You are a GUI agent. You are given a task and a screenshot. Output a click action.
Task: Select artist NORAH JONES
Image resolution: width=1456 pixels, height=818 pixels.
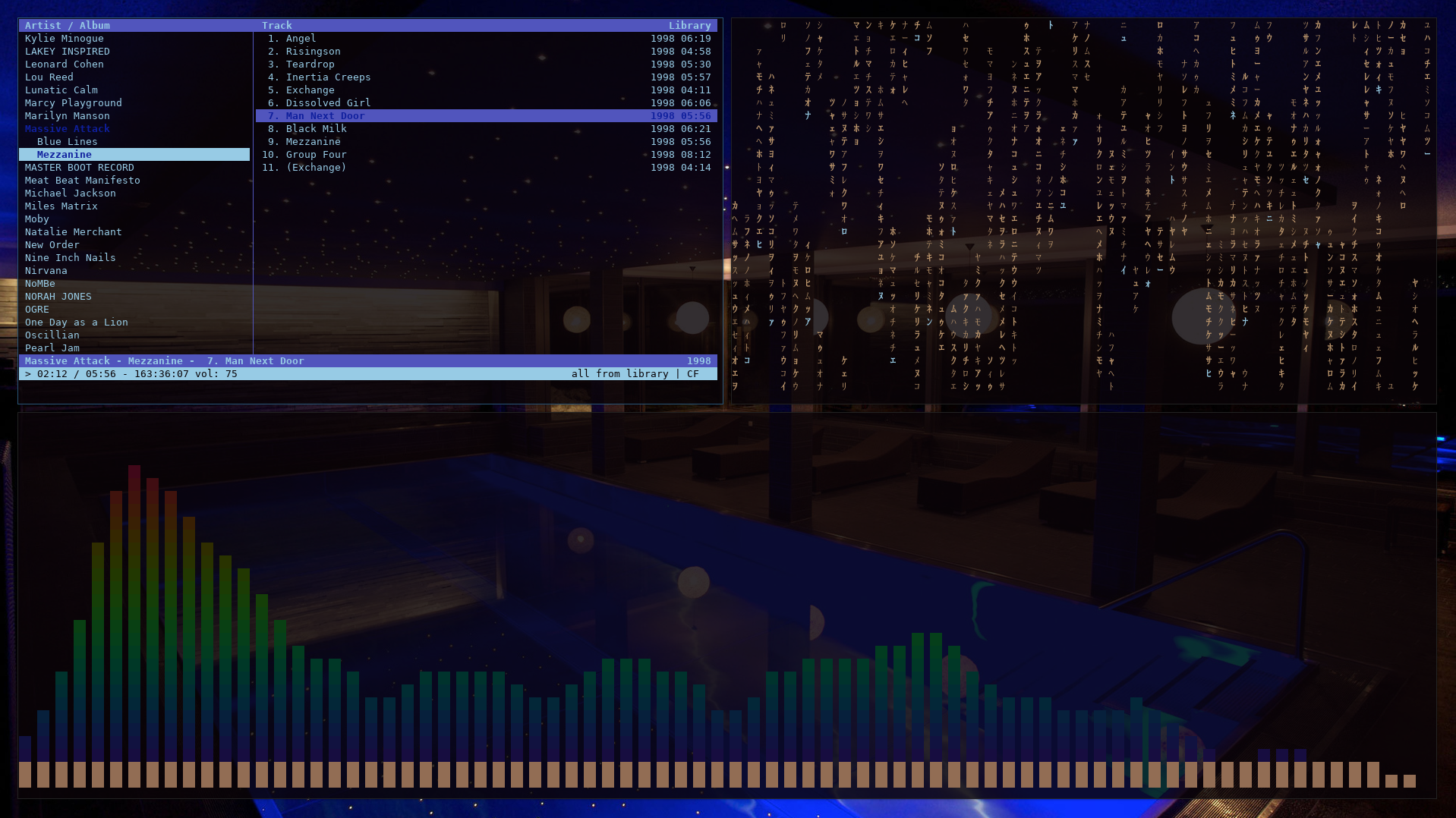pyautogui.click(x=58, y=297)
